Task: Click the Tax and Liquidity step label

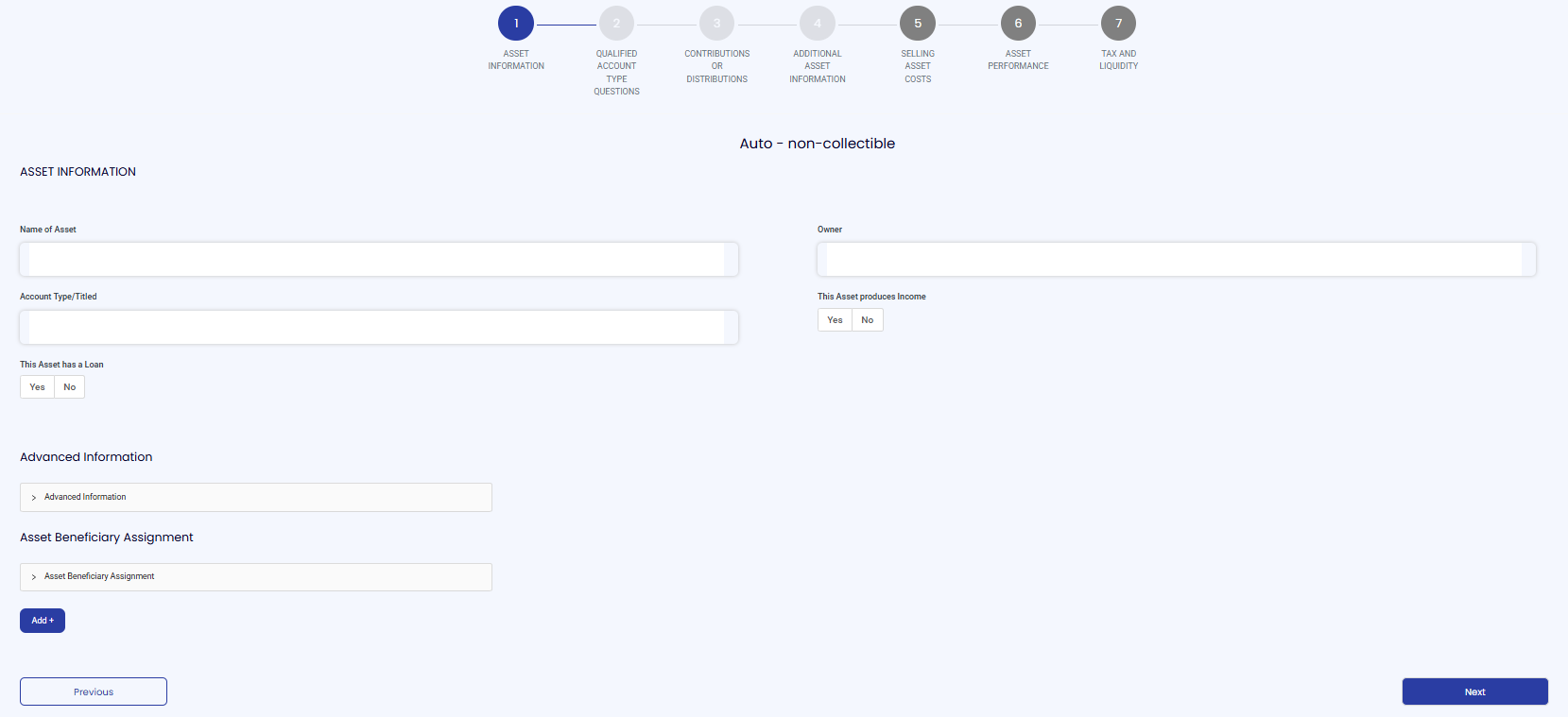Action: pos(1118,60)
